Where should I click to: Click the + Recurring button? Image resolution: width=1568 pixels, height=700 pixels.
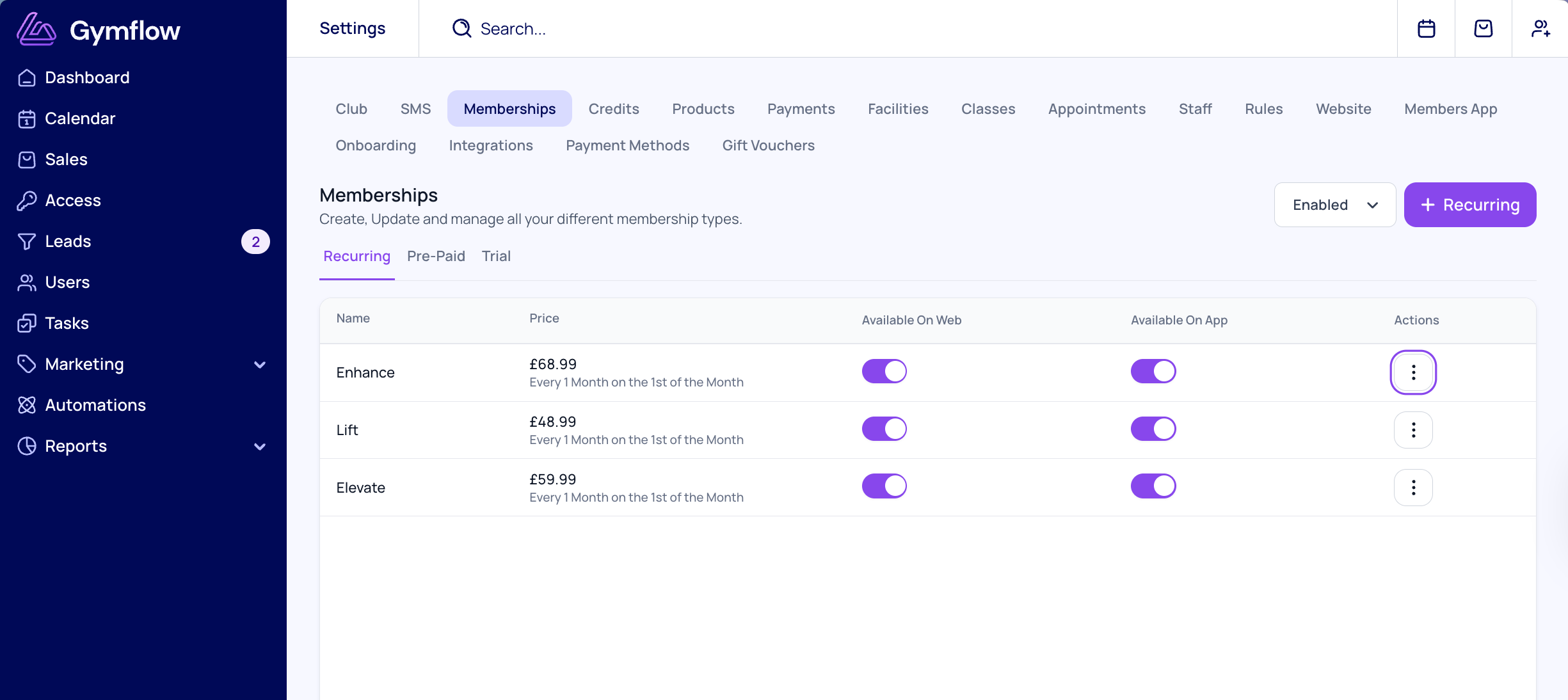(1469, 205)
